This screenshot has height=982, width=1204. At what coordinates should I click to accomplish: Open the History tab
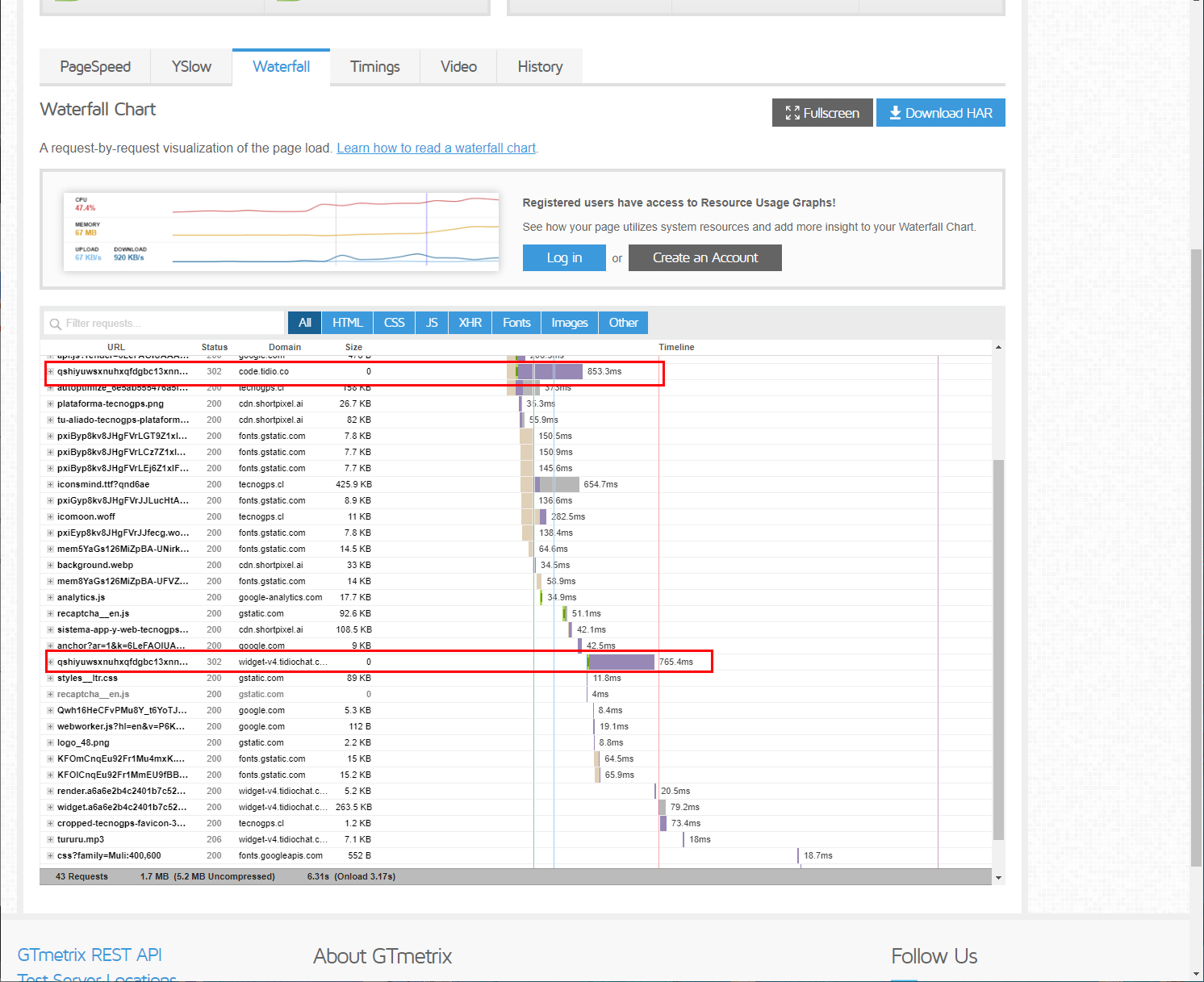[x=540, y=66]
